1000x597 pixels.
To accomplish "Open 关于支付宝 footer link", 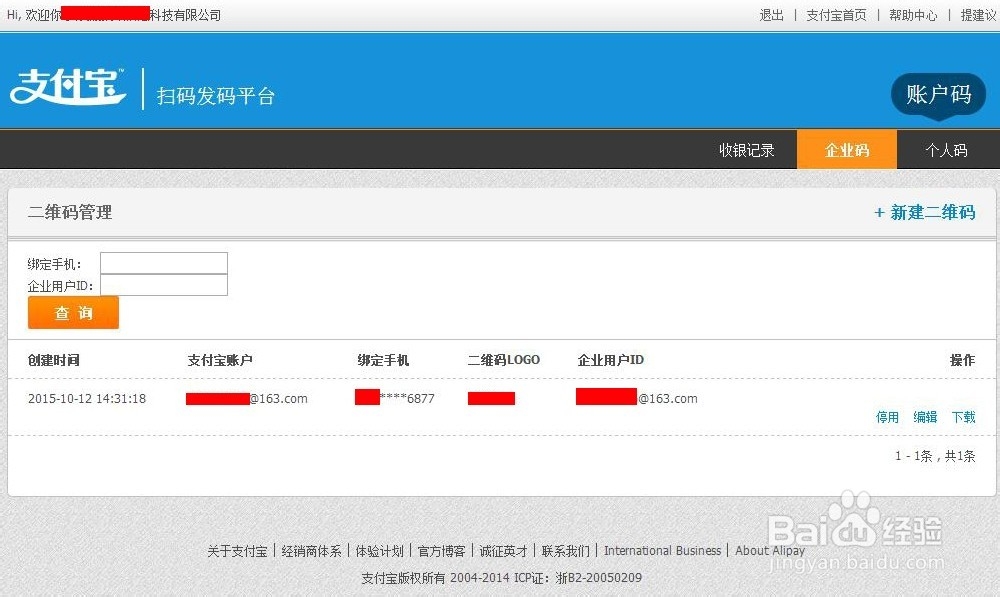I will pyautogui.click(x=237, y=551).
